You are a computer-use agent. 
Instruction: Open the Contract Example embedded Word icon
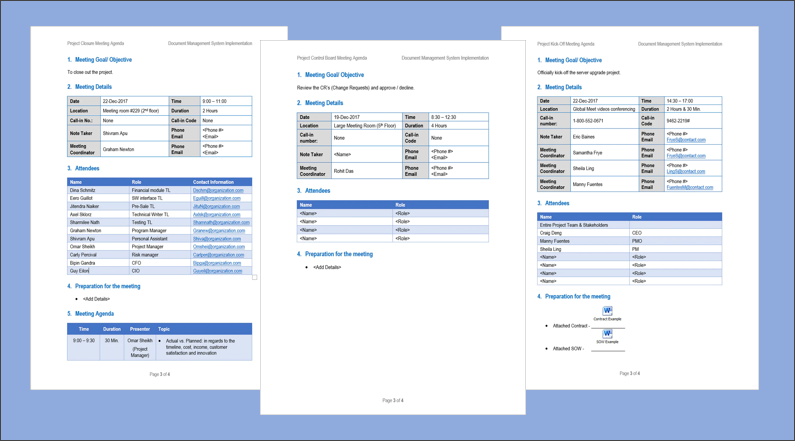pos(607,312)
